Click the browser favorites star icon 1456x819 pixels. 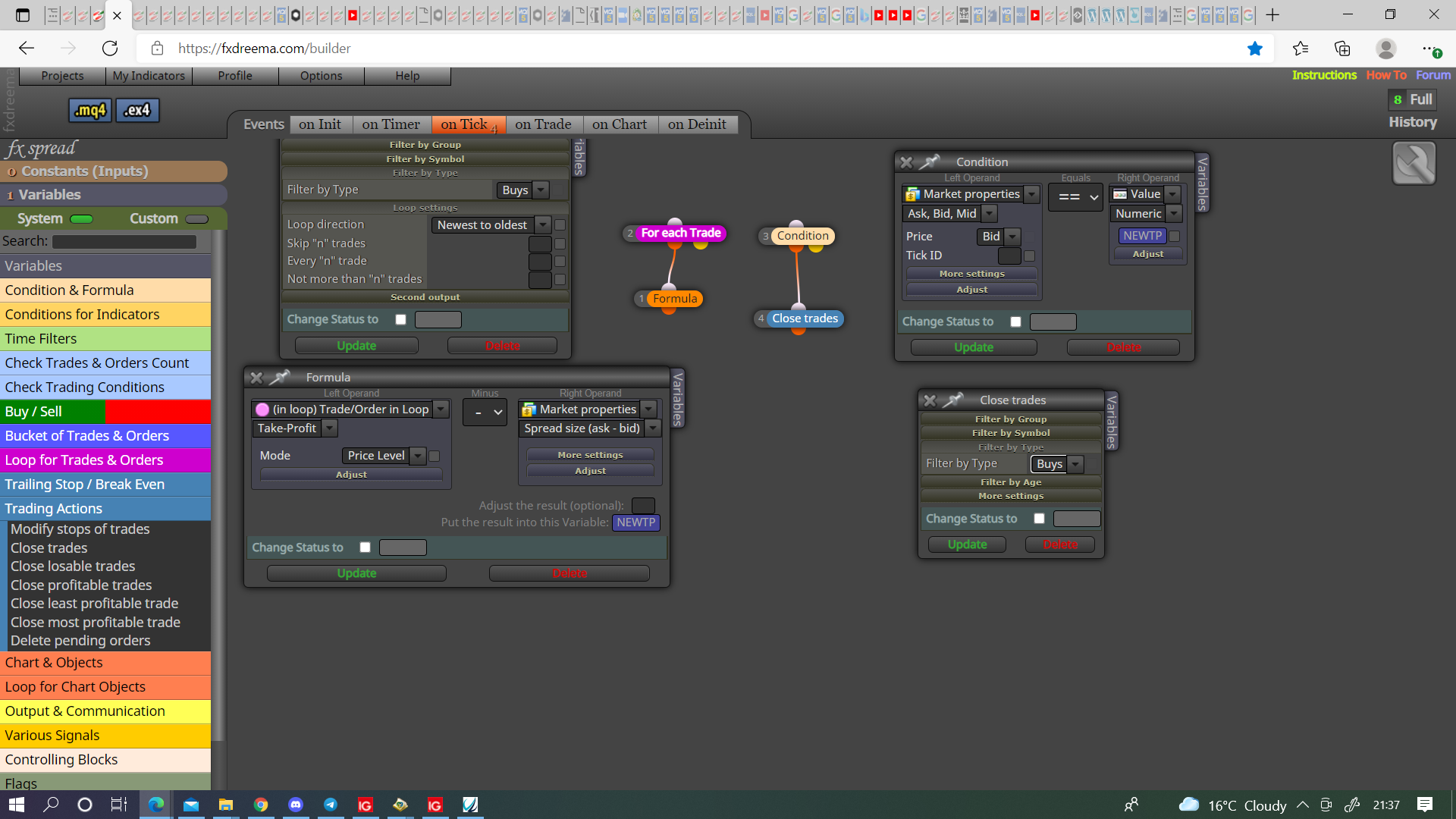[1255, 49]
